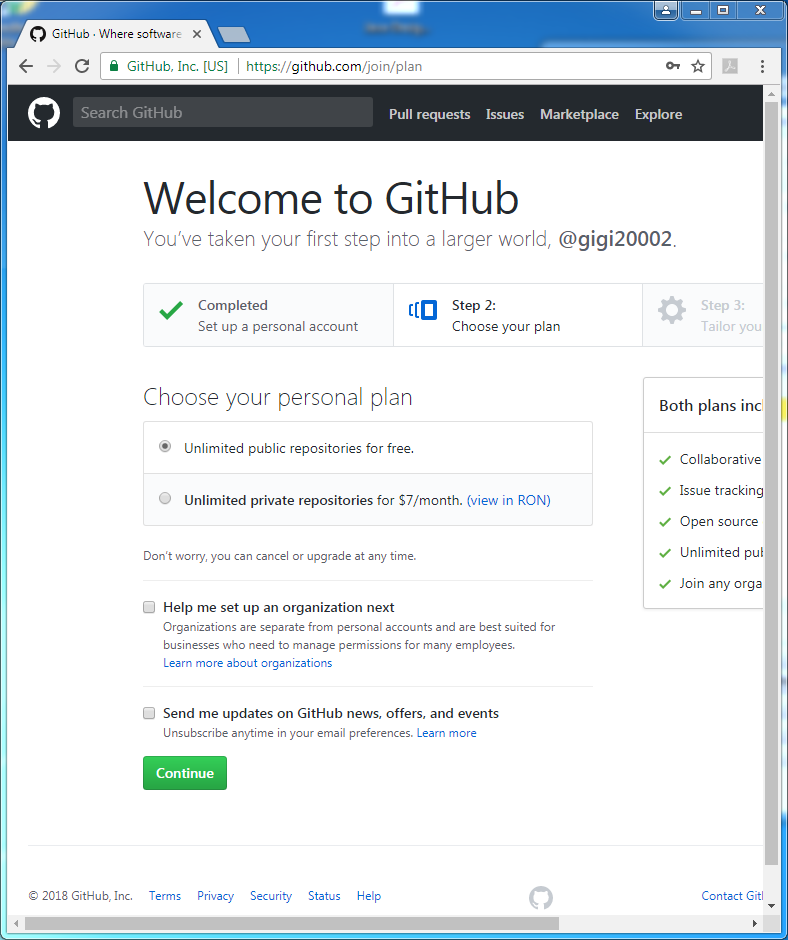Bookmark this page with the star icon
The width and height of the screenshot is (788, 940).
tap(697, 66)
